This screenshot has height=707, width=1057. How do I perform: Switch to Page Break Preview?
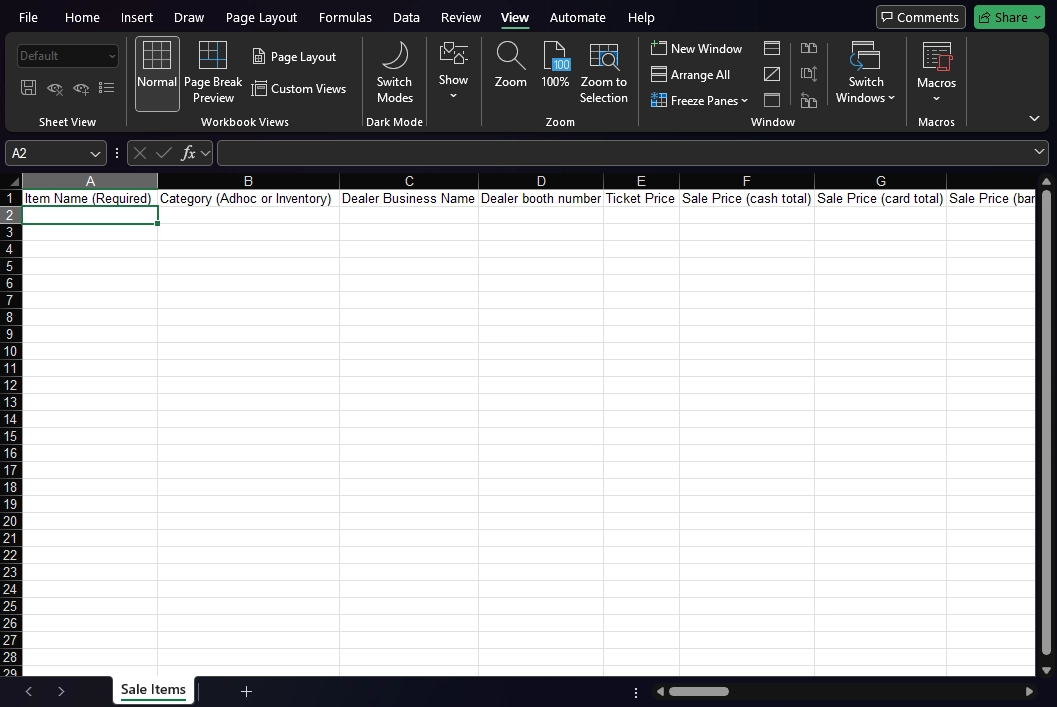pyautogui.click(x=213, y=73)
